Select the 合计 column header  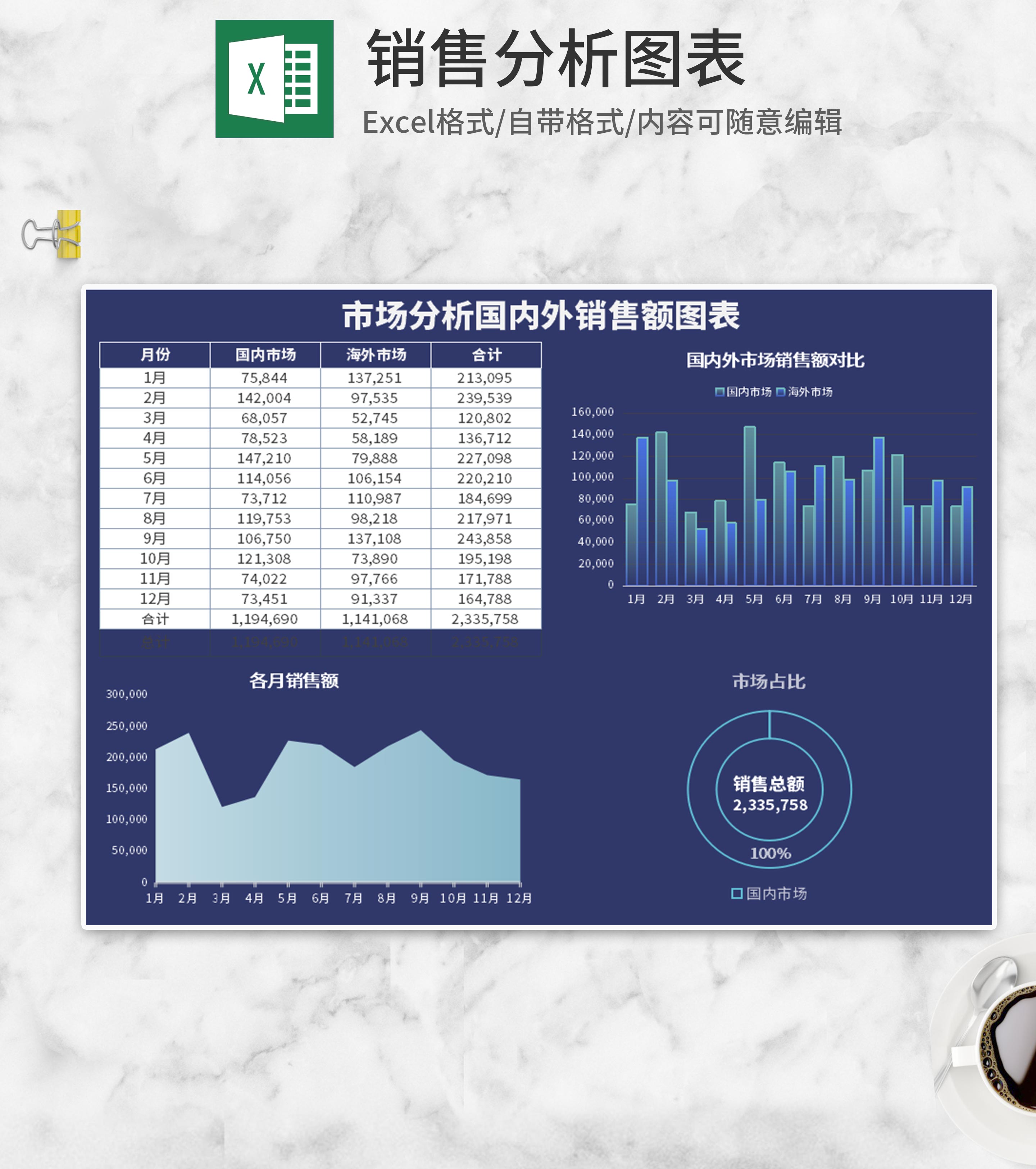coord(486,355)
